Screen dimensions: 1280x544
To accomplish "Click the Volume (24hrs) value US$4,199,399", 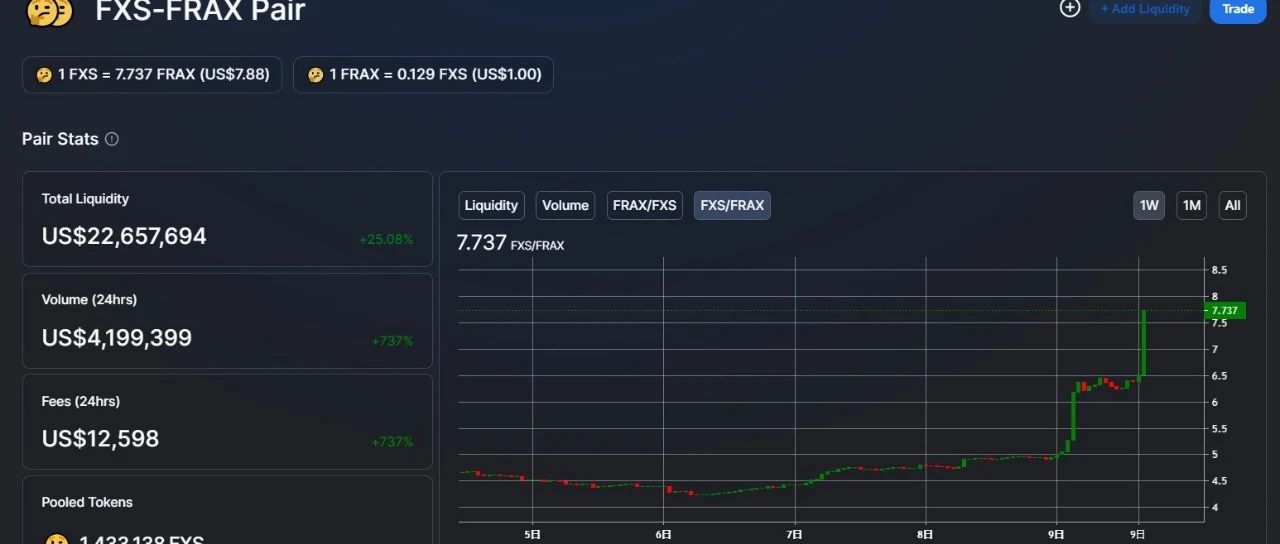I will (x=117, y=338).
